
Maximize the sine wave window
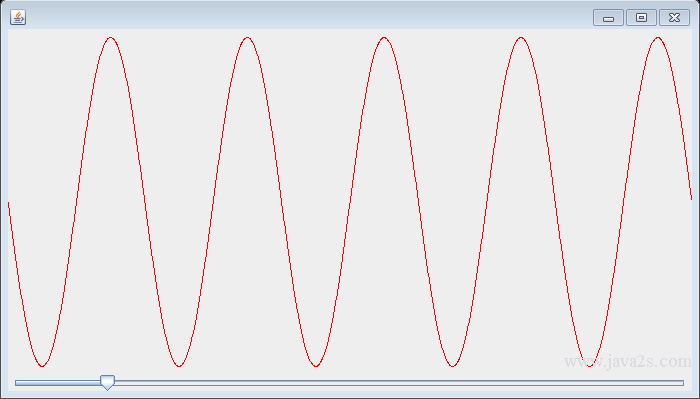pyautogui.click(x=642, y=18)
